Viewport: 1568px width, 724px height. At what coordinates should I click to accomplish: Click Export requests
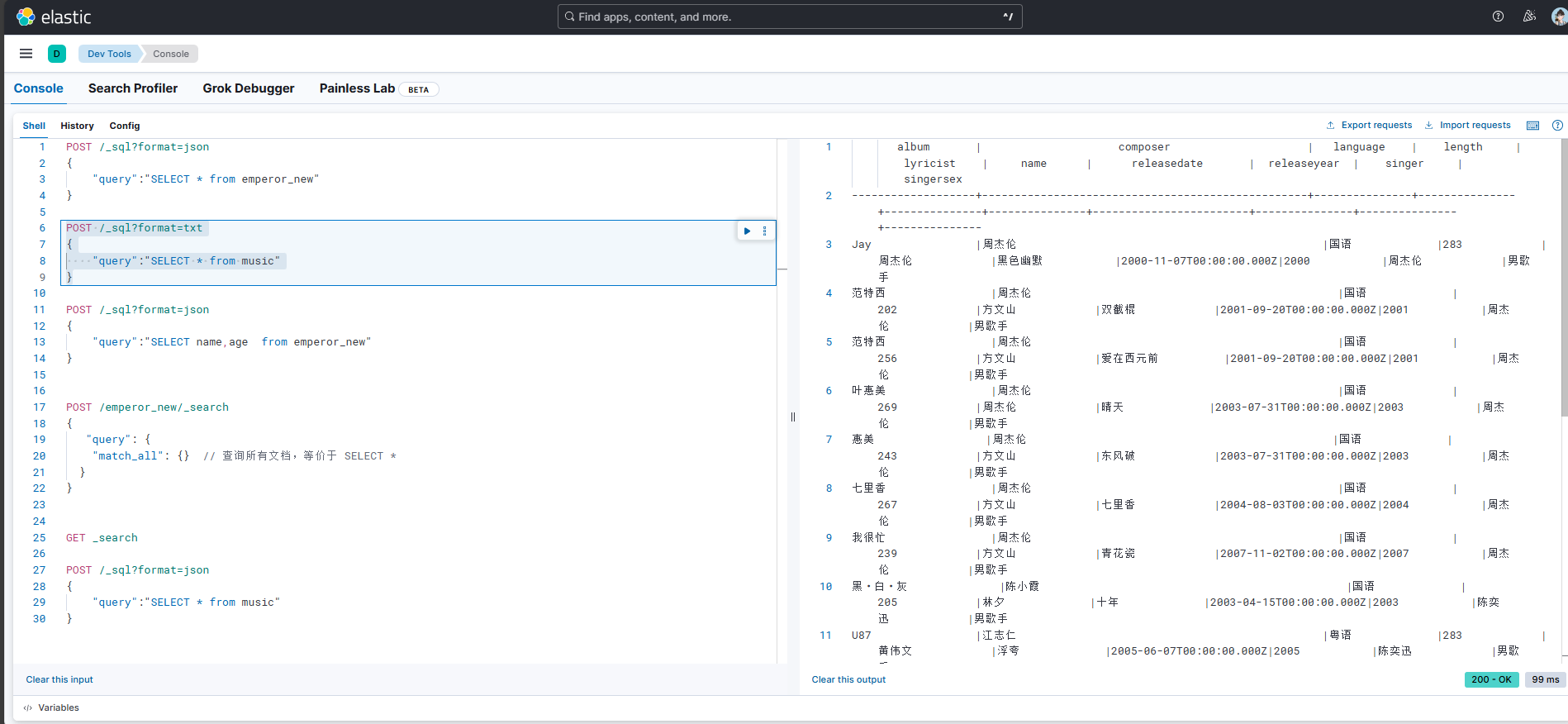pos(1369,126)
